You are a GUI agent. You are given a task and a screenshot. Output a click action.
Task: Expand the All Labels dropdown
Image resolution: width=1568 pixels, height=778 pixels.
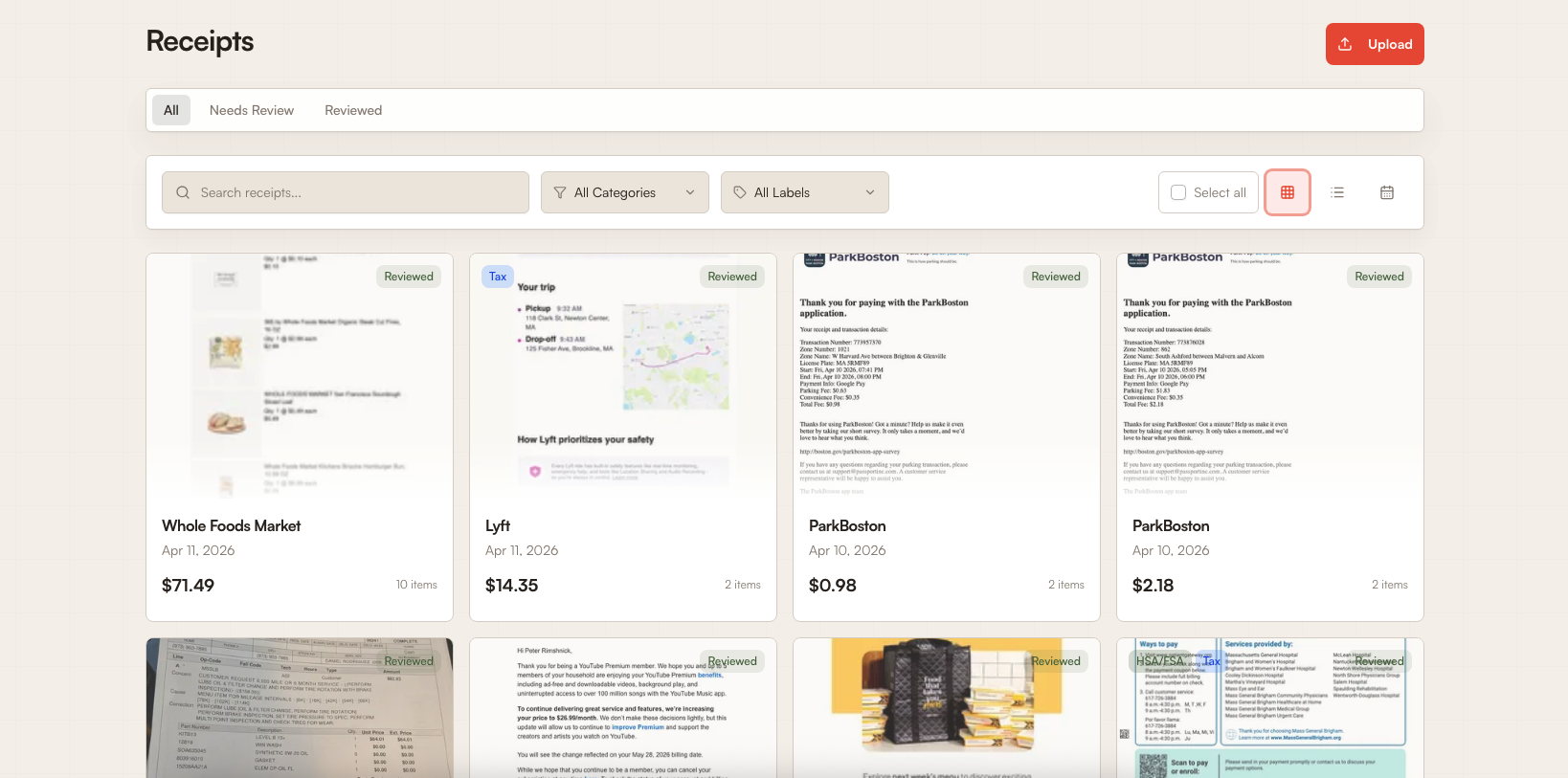(x=805, y=192)
